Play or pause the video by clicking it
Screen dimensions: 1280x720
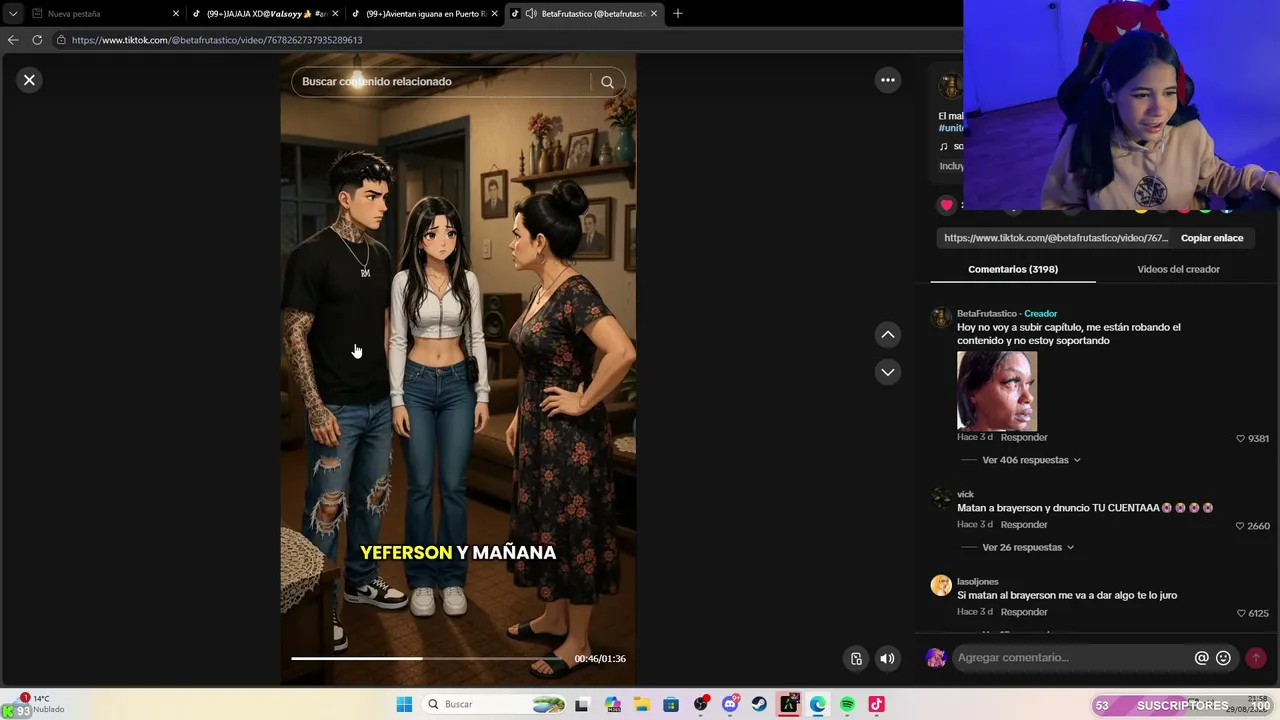tap(458, 370)
